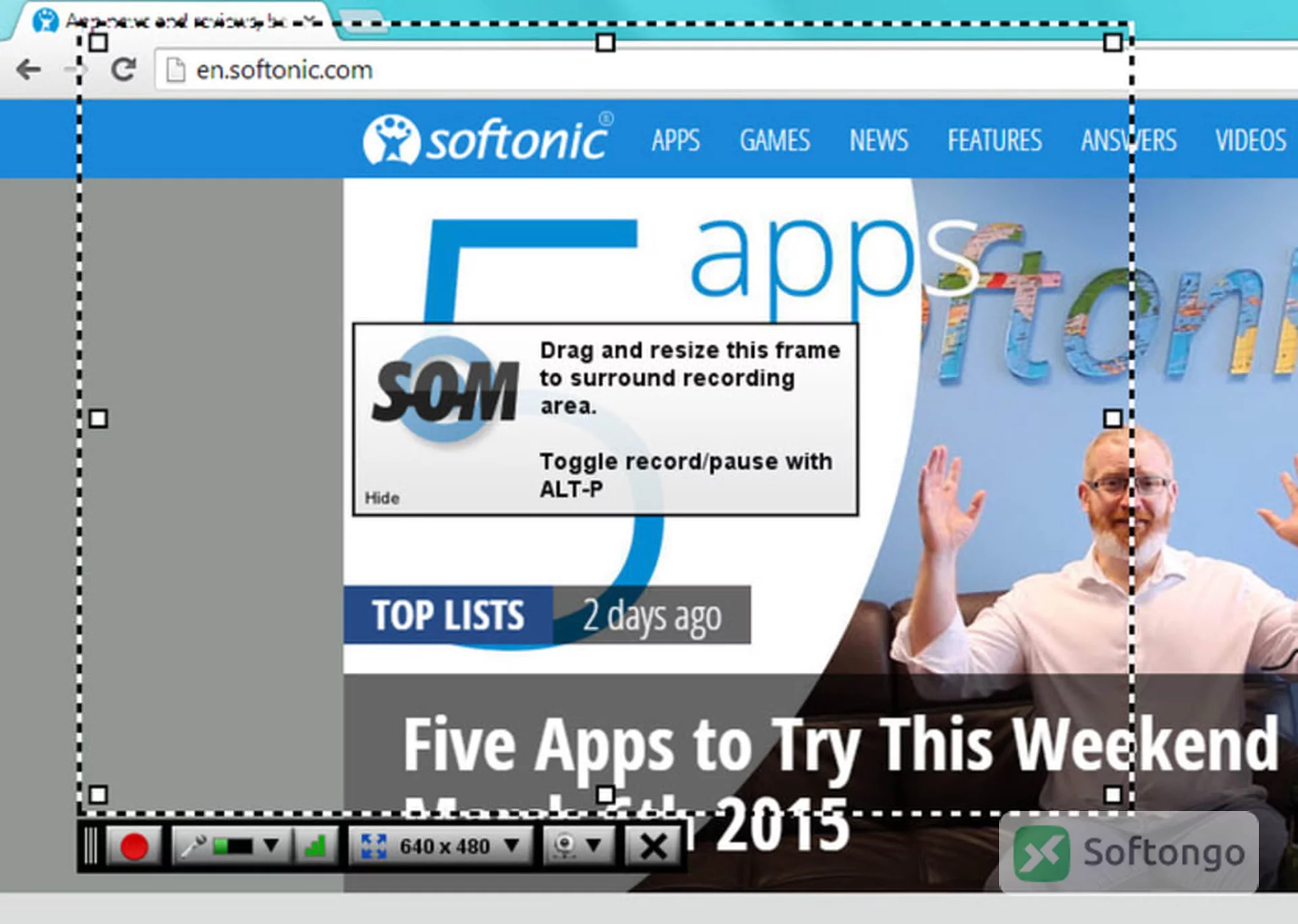
Task: Open the FEATURES section
Action: tap(994, 140)
